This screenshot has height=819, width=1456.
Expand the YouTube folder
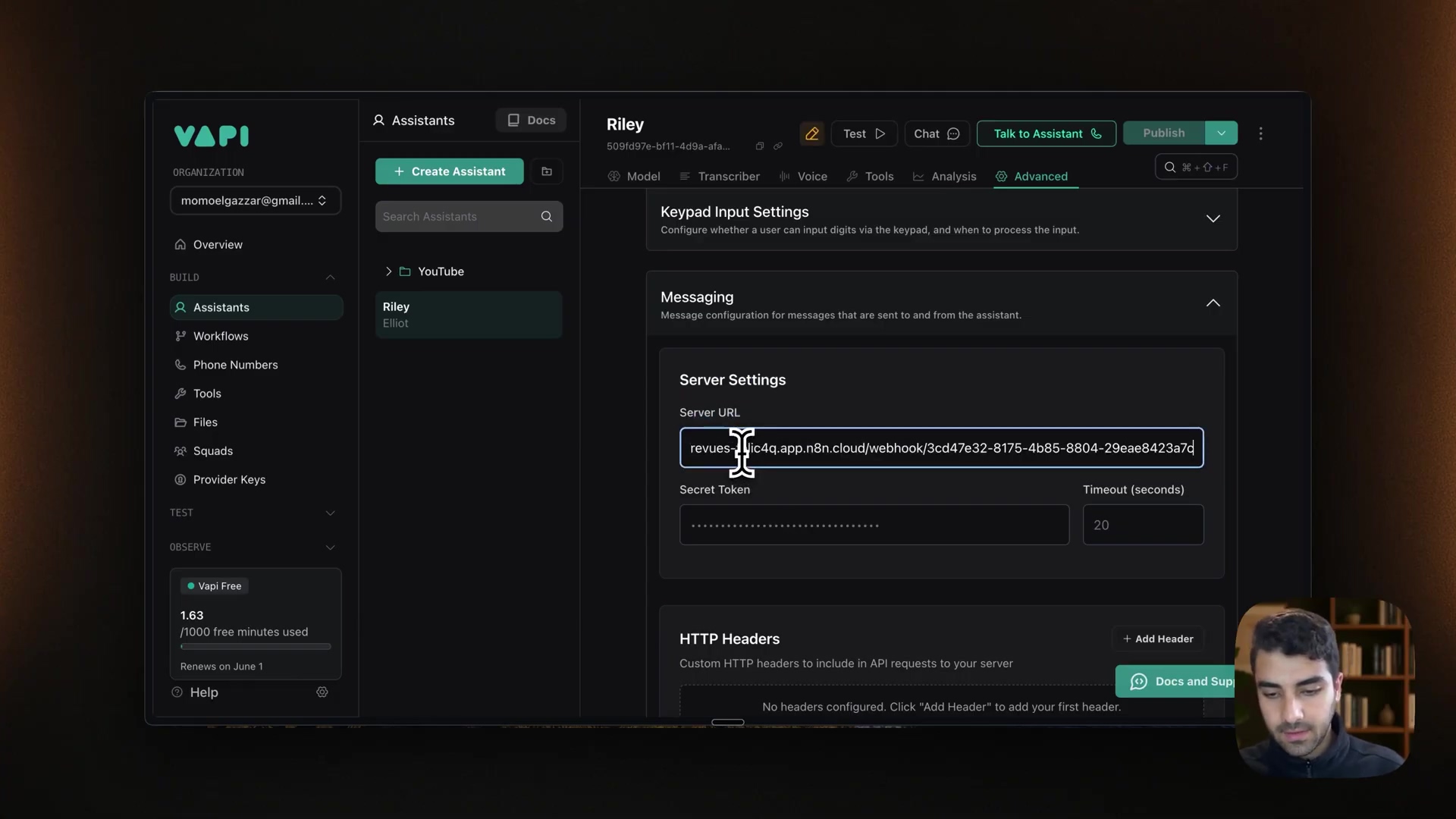[388, 271]
